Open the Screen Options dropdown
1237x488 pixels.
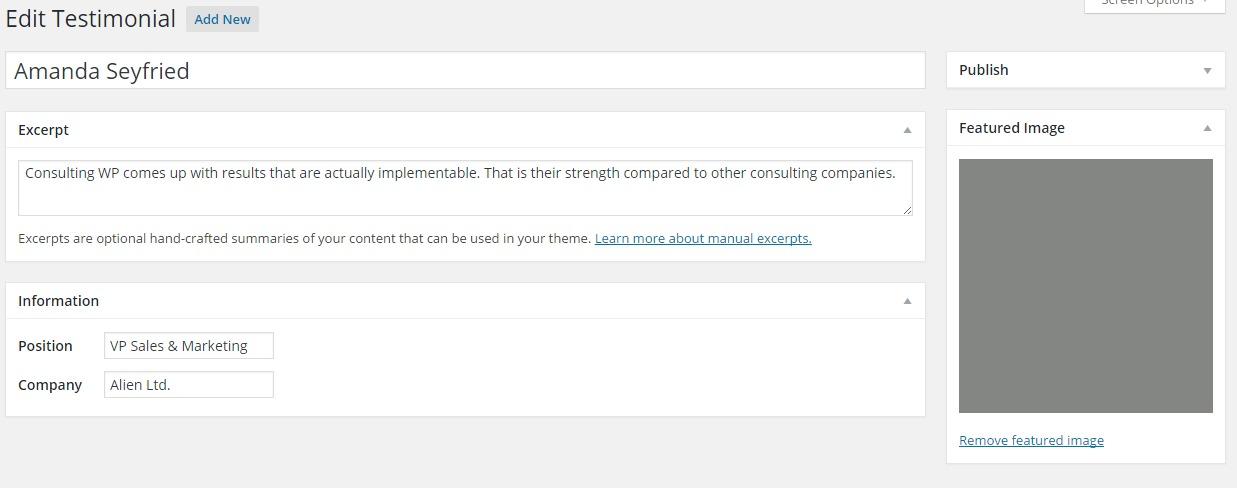tap(1154, 4)
